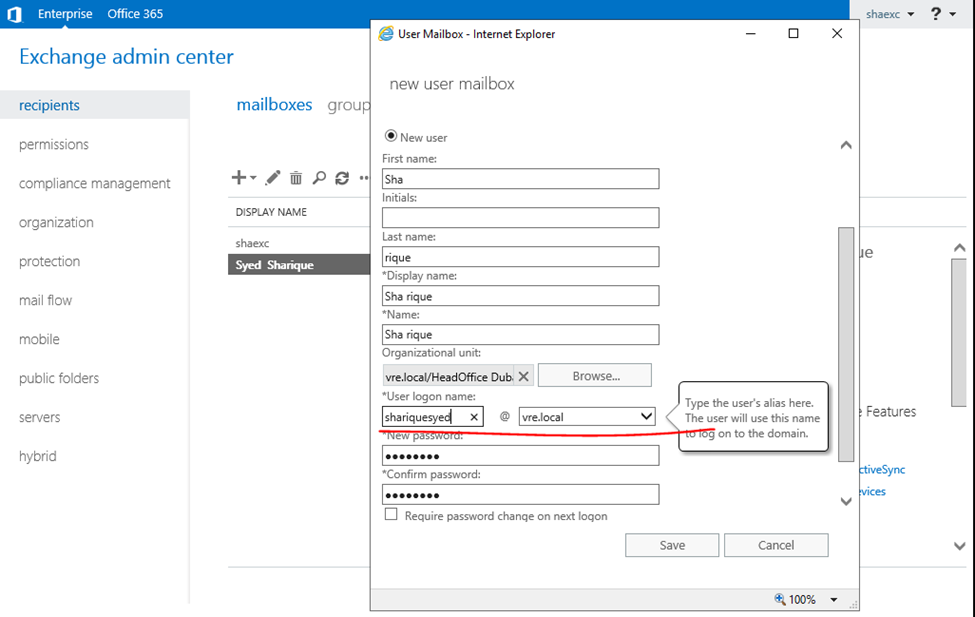Click the search magnifier icon
Screen dimensions: 975x617
coord(319,178)
